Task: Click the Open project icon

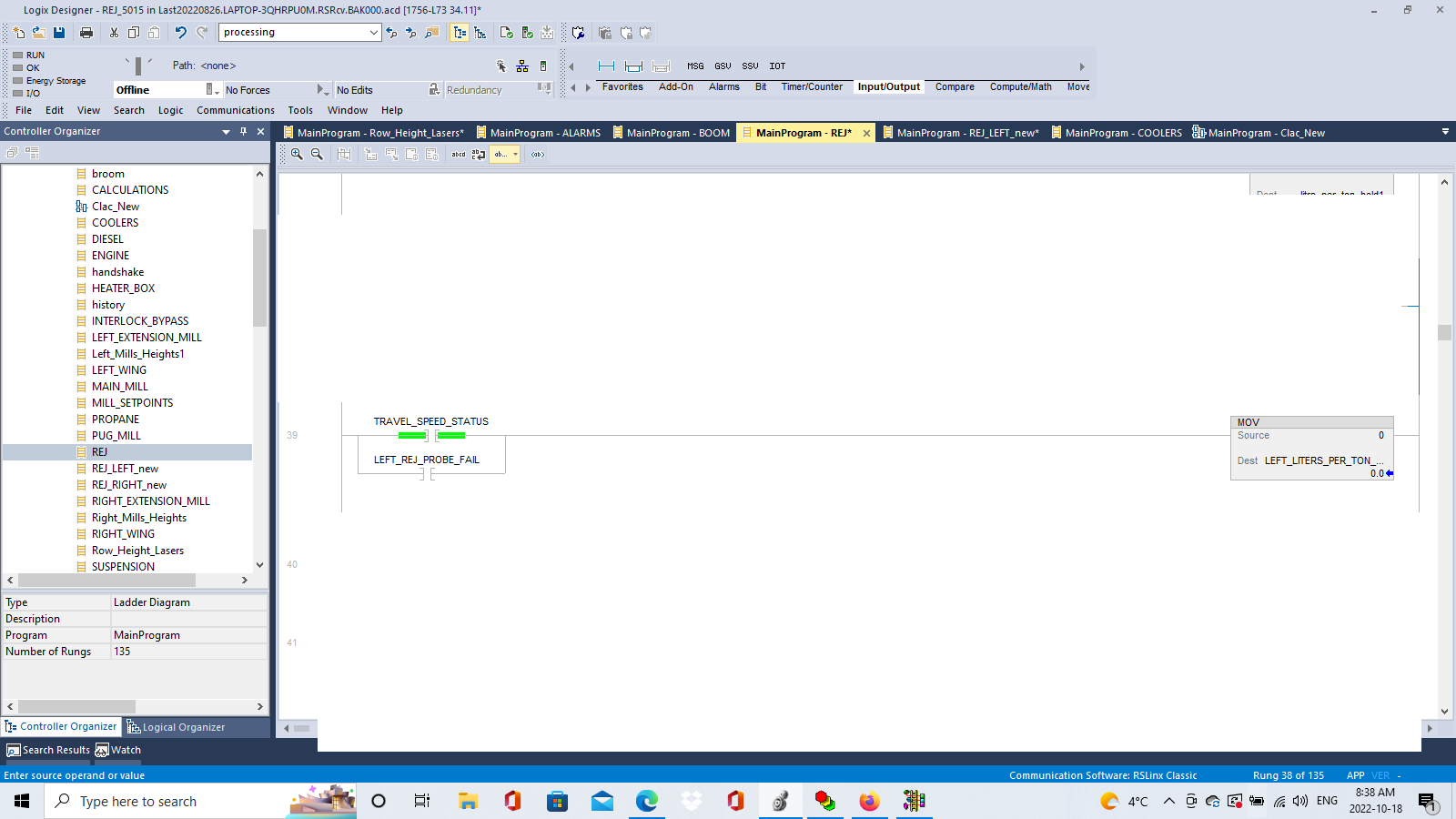Action: pyautogui.click(x=39, y=33)
